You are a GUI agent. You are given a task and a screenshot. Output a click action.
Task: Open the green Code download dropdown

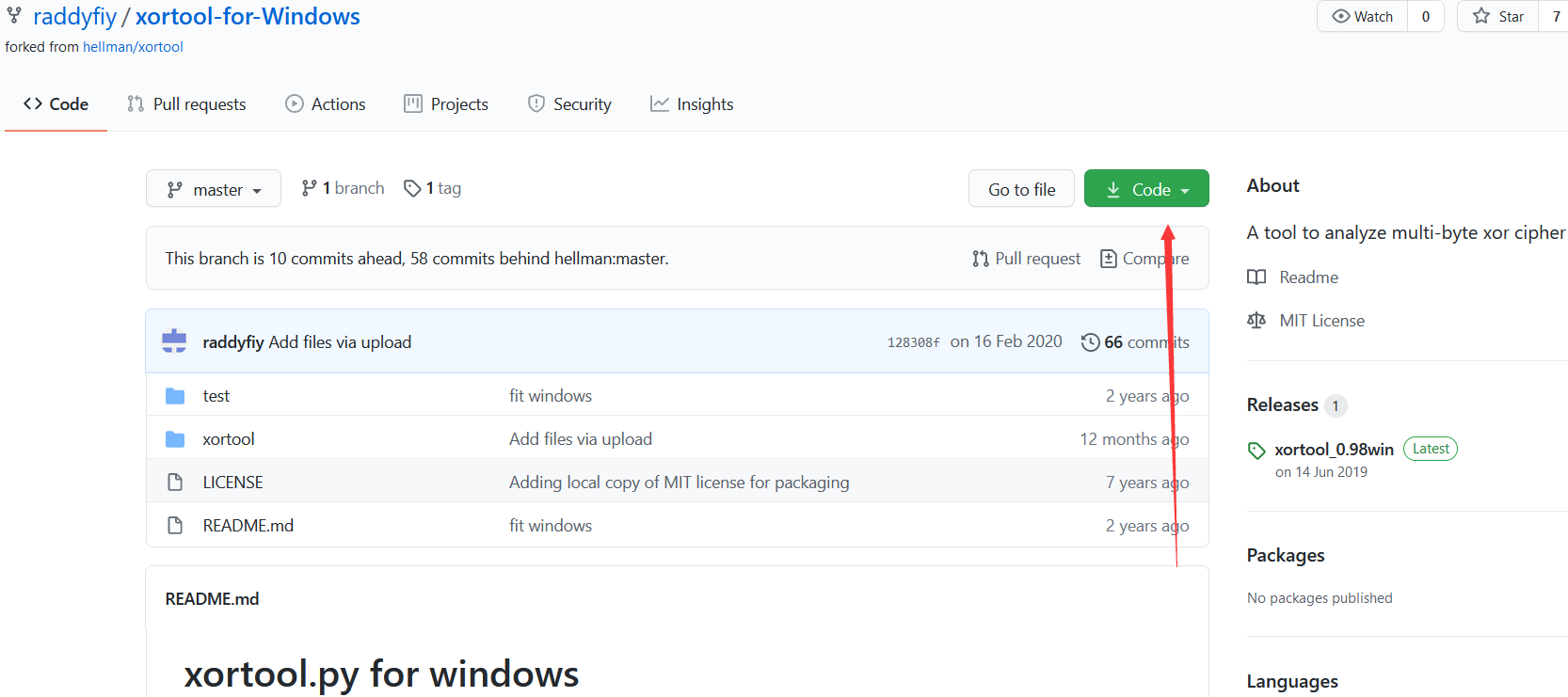pos(1146,188)
